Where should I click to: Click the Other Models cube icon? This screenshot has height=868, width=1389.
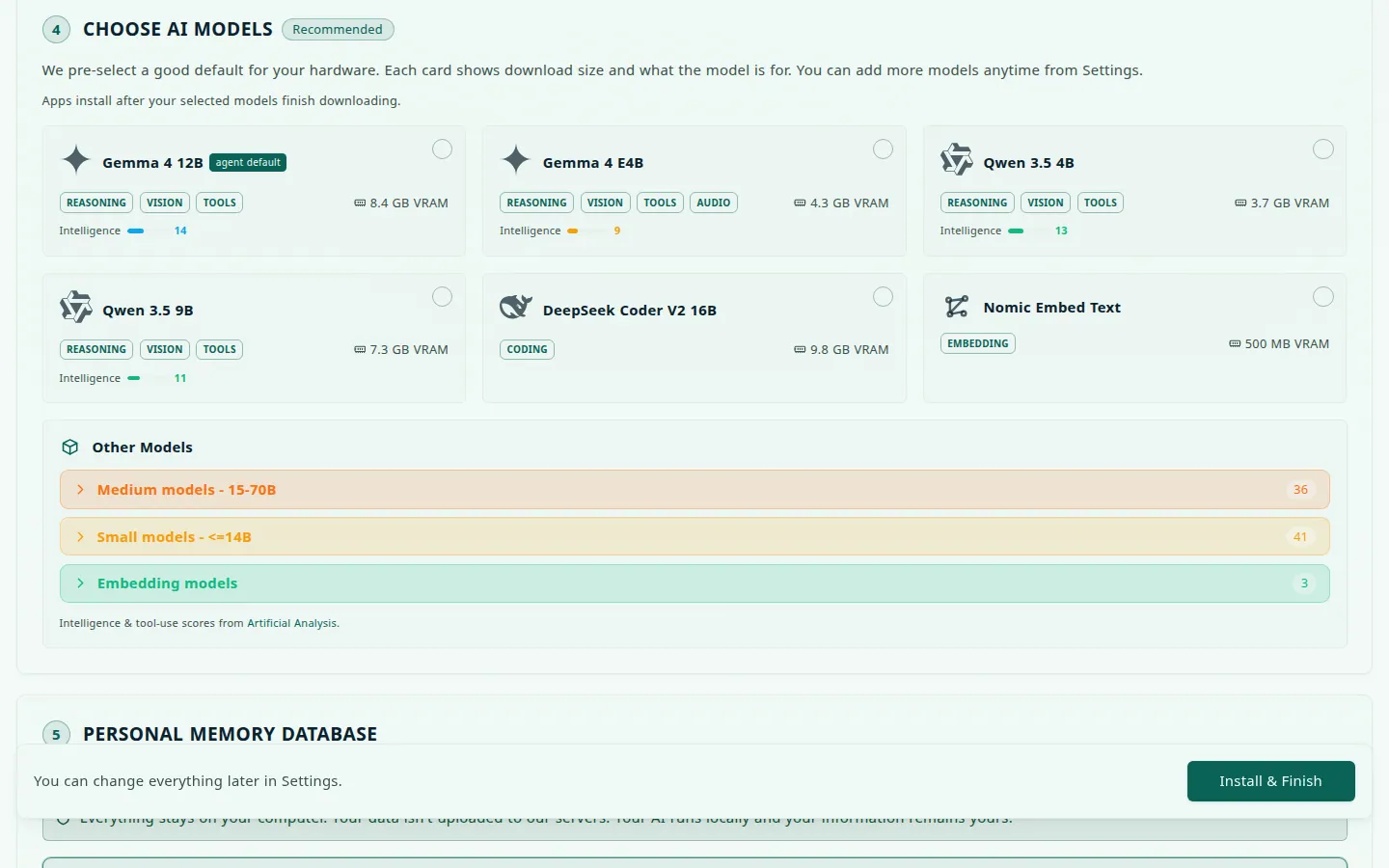(70, 448)
